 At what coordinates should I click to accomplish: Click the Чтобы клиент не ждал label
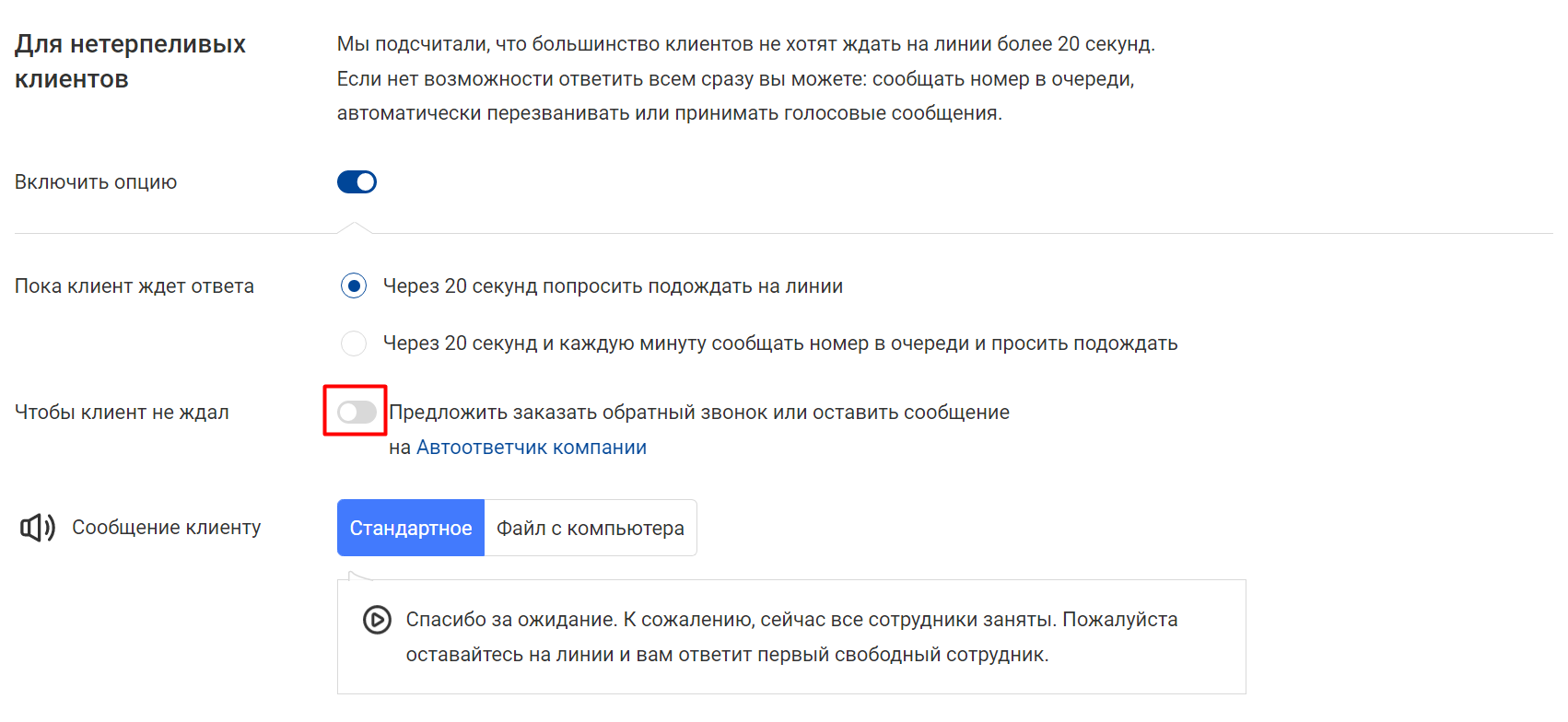click(122, 413)
